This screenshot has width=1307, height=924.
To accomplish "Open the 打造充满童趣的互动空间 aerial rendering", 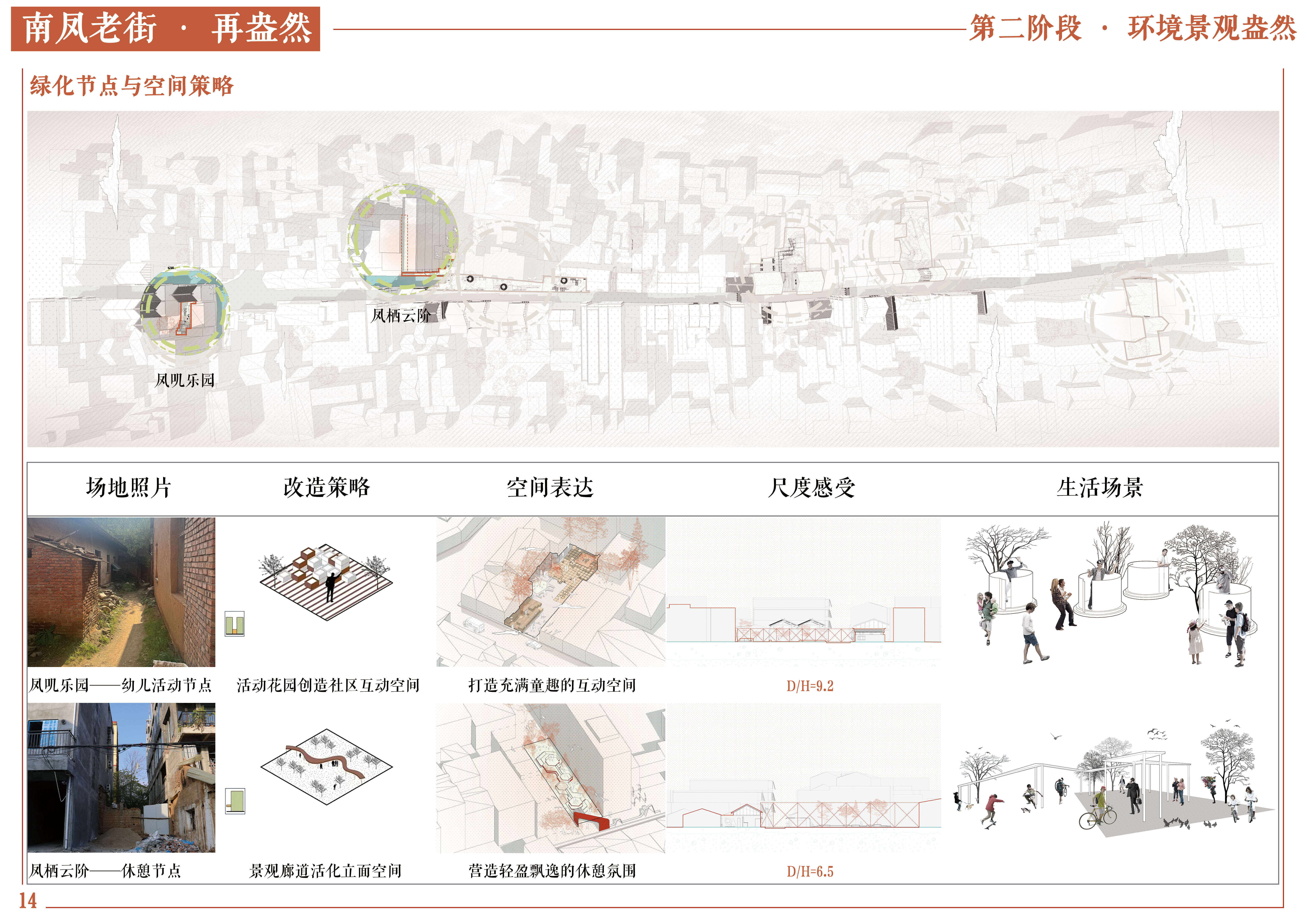I will (x=550, y=592).
